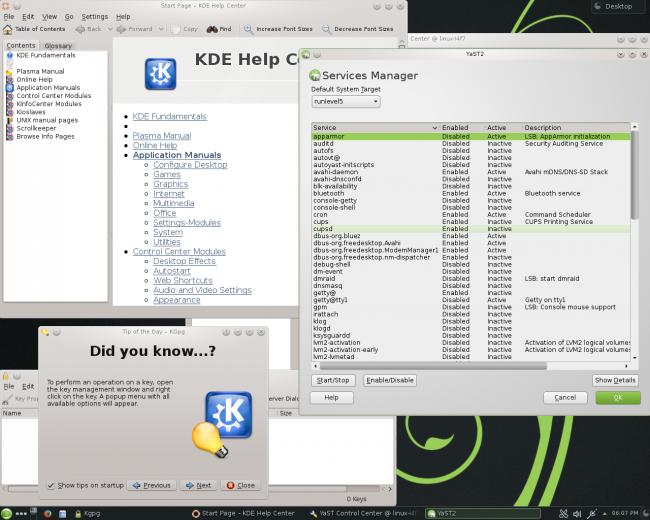Open the Forward history dropdown arrow
This screenshot has width=650, height=520.
pyautogui.click(x=161, y=29)
